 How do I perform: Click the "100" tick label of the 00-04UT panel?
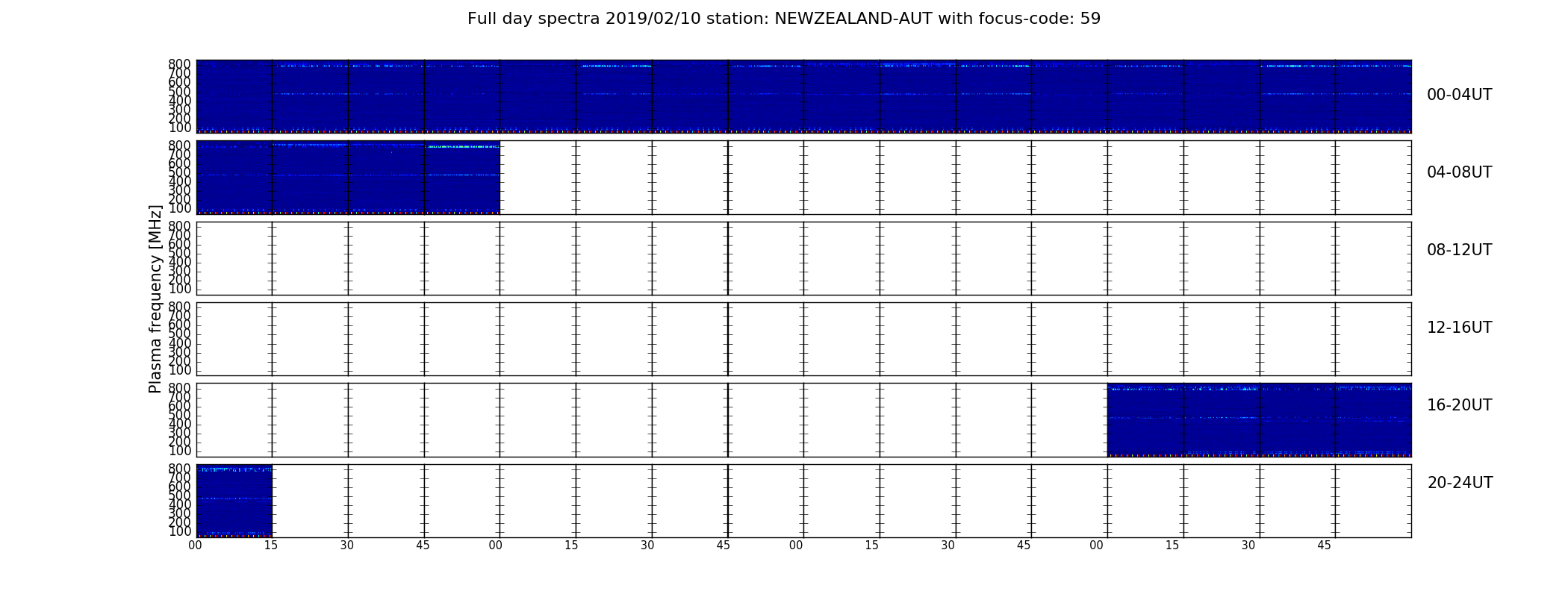pyautogui.click(x=179, y=128)
